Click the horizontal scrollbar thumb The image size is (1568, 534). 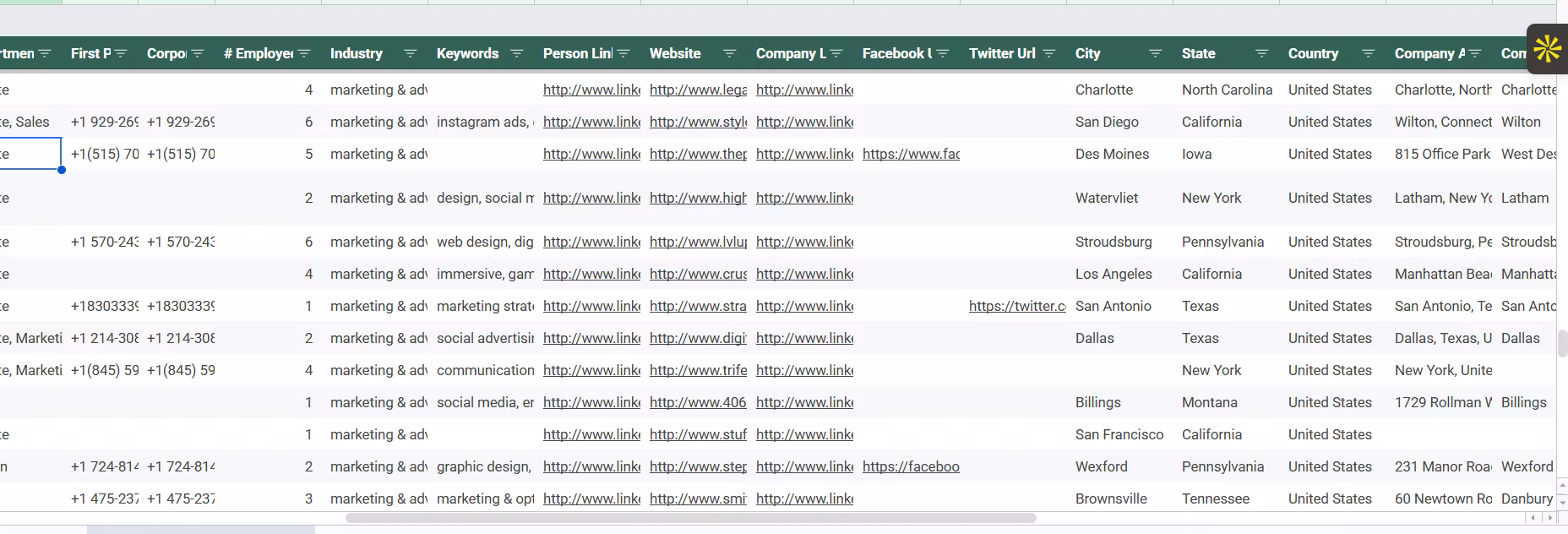[690, 518]
